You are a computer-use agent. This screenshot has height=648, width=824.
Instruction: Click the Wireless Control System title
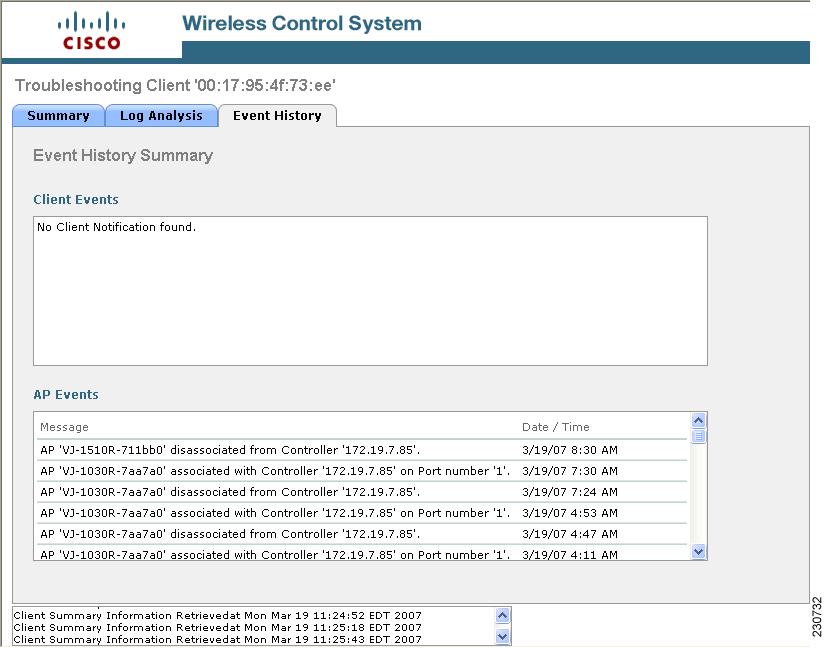coord(302,23)
